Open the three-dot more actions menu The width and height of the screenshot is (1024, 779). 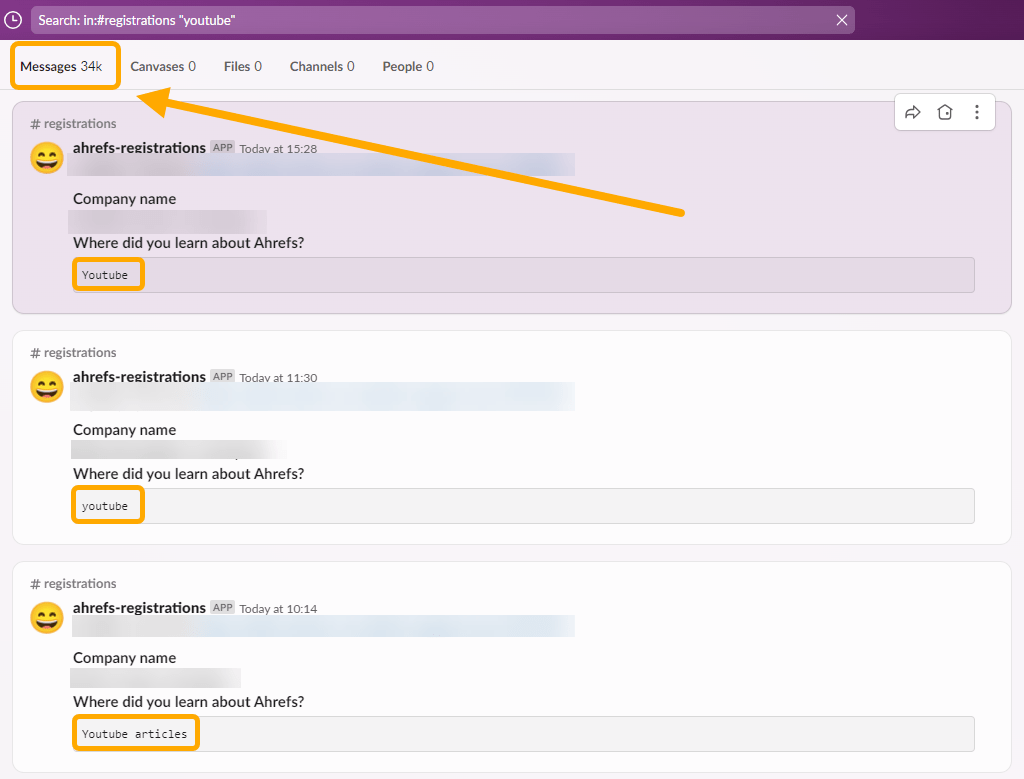[x=977, y=113]
